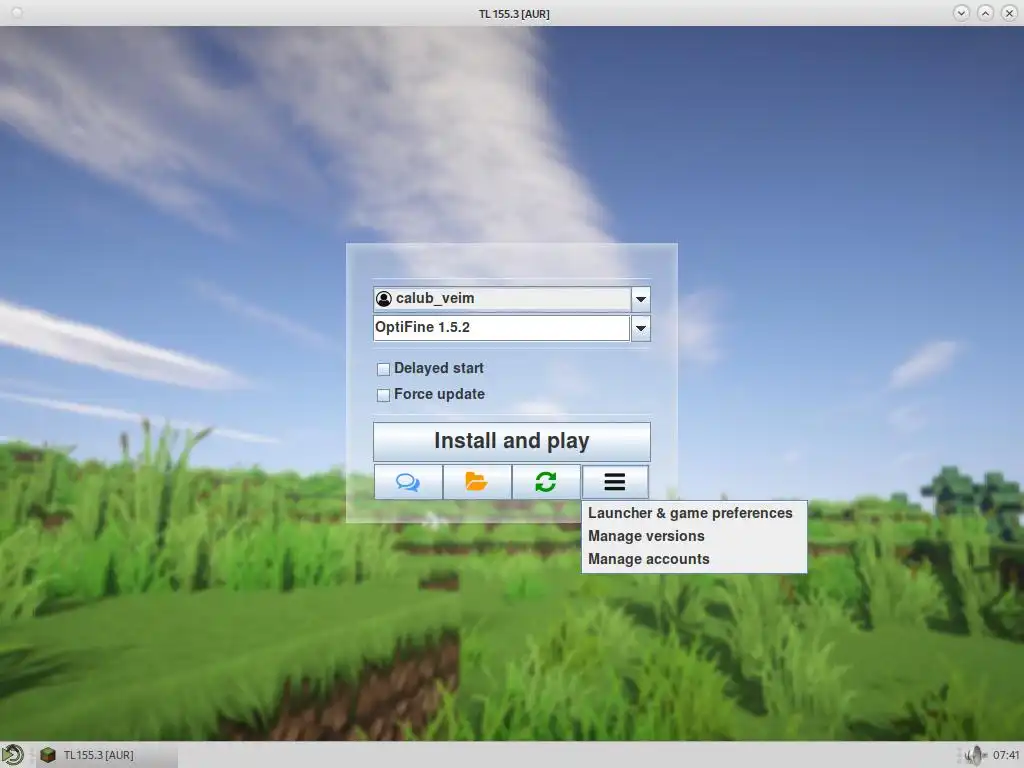
Task: Click the calub_veim account field
Action: 502,298
